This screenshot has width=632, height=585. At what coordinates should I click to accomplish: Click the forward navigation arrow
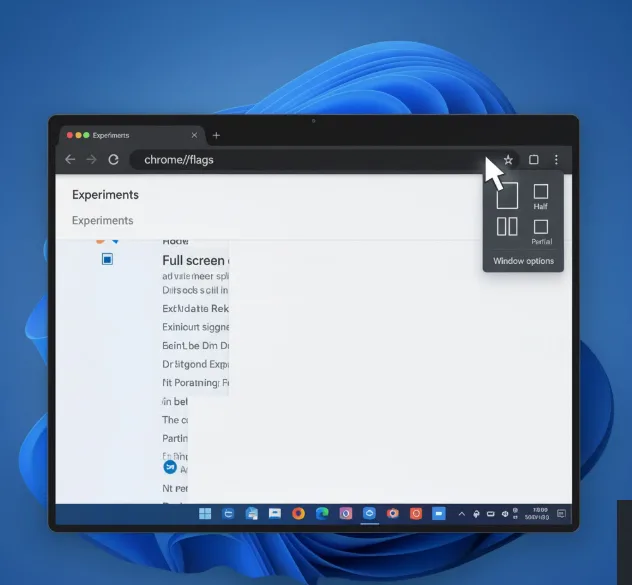tap(91, 159)
